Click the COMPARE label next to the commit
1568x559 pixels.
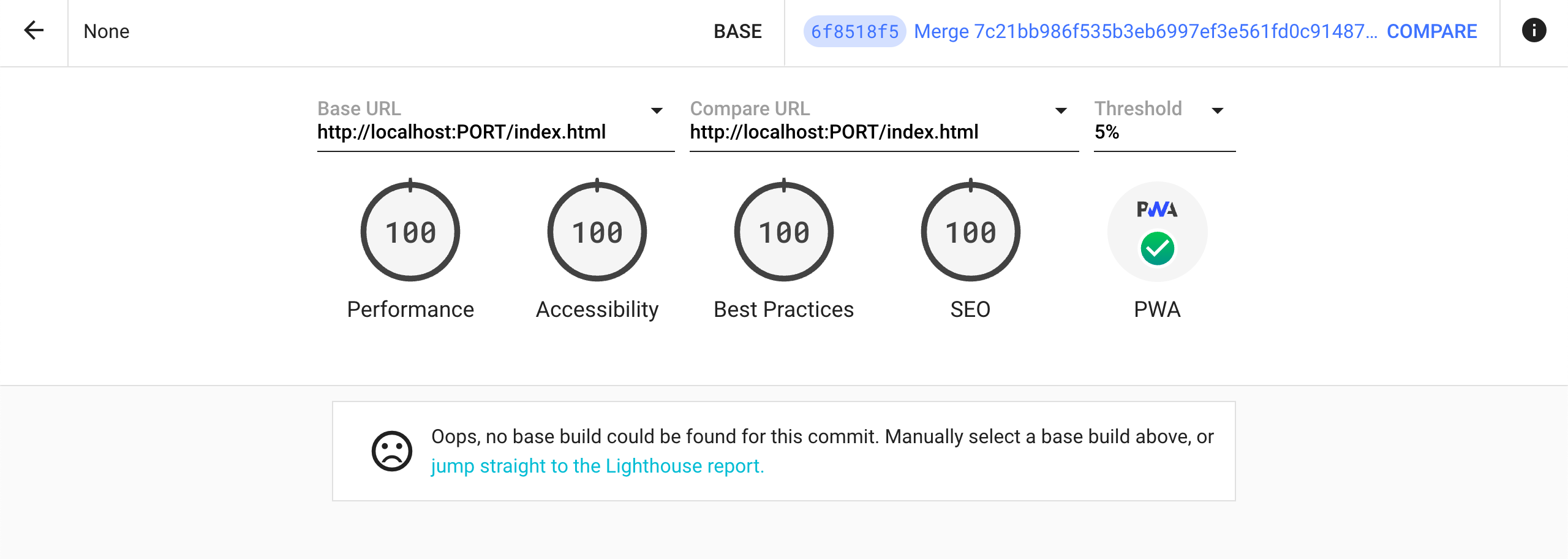click(x=1432, y=31)
